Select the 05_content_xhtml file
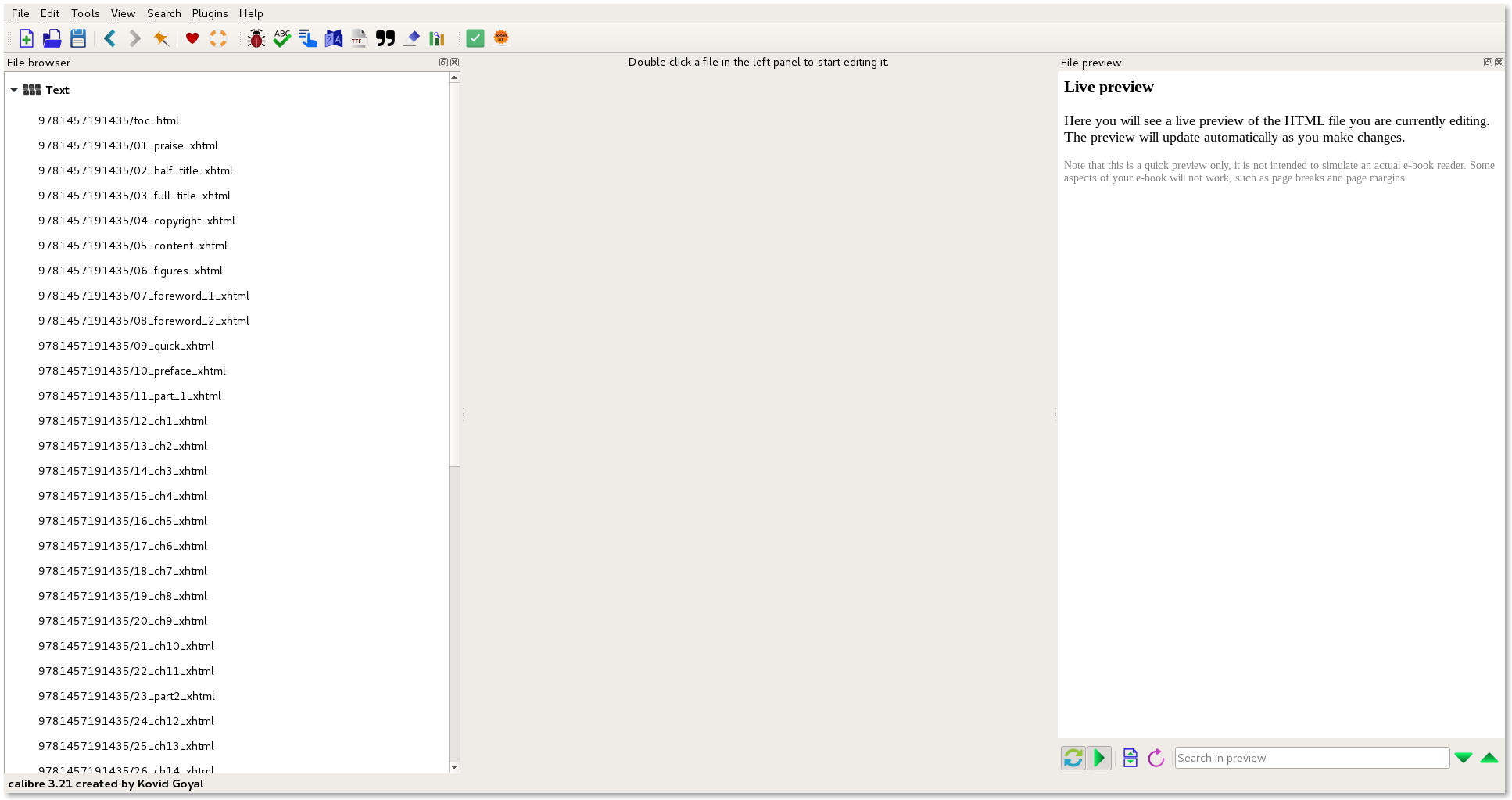Viewport: 1512px width, 800px height. coord(133,246)
